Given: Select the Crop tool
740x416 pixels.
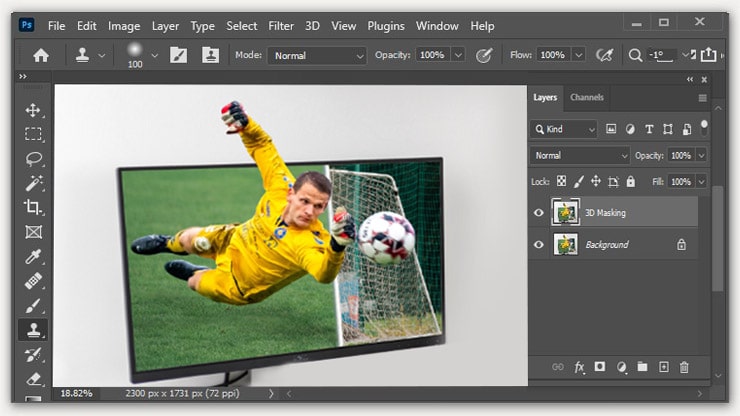Looking at the screenshot, I should pyautogui.click(x=33, y=207).
